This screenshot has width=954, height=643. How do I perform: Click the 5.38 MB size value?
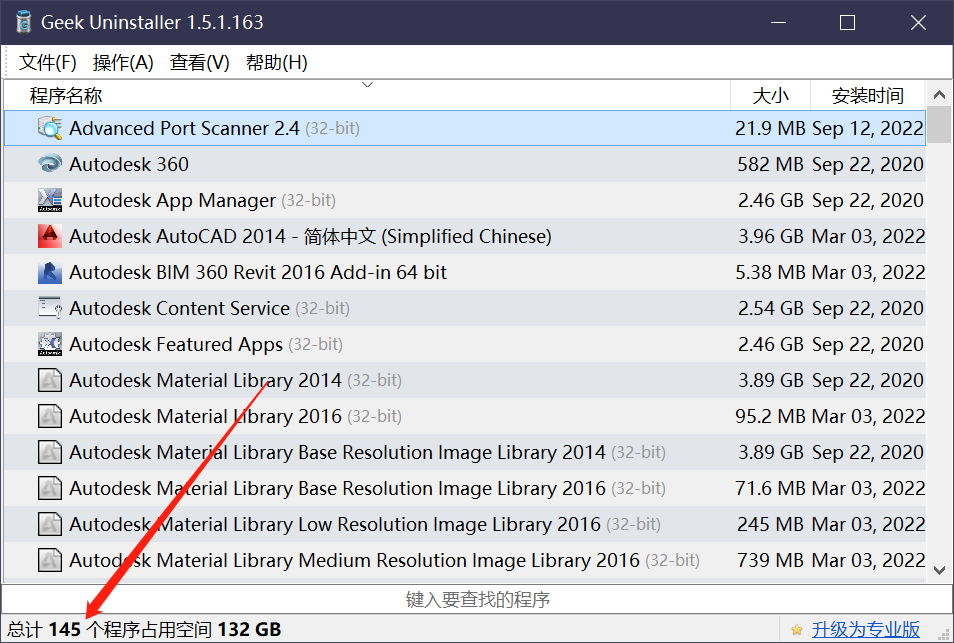770,272
